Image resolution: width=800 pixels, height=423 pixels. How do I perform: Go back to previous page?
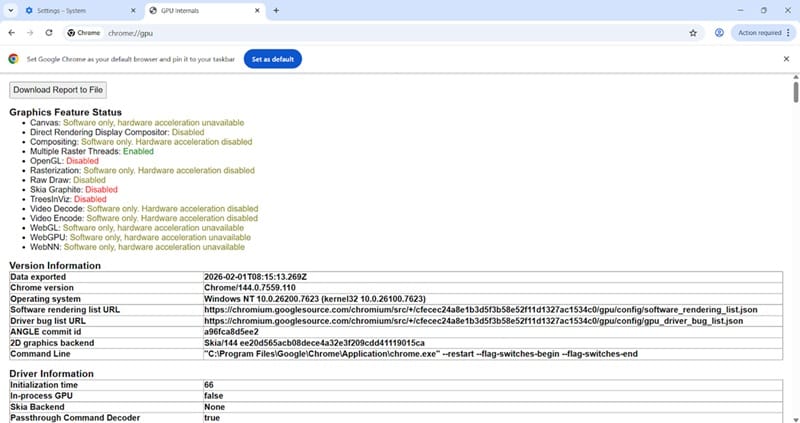point(12,33)
